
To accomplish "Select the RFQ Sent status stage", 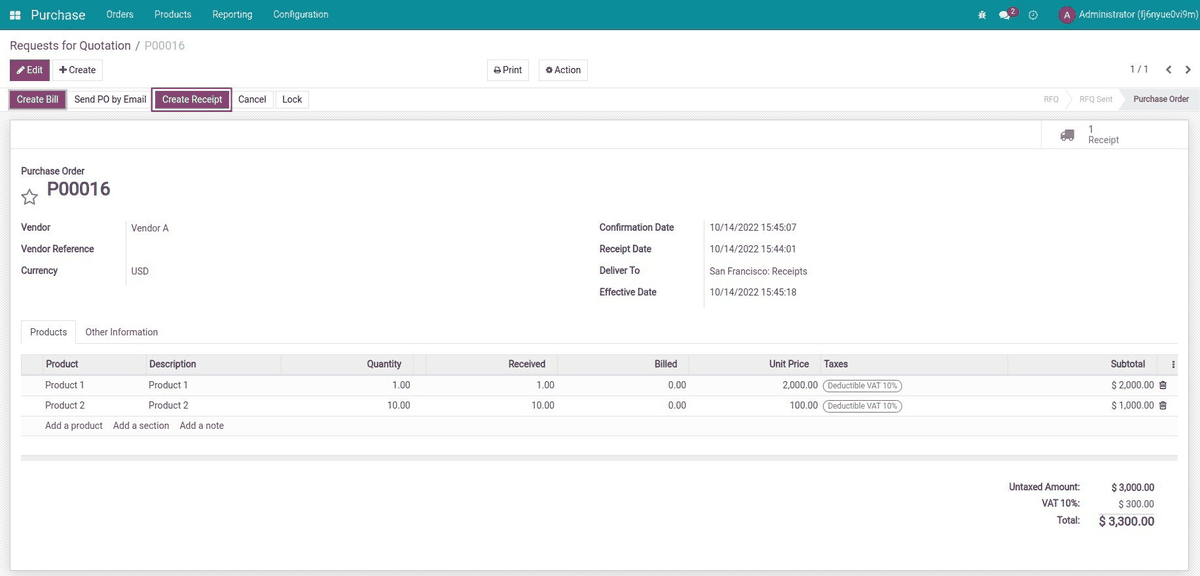I will tap(1095, 99).
